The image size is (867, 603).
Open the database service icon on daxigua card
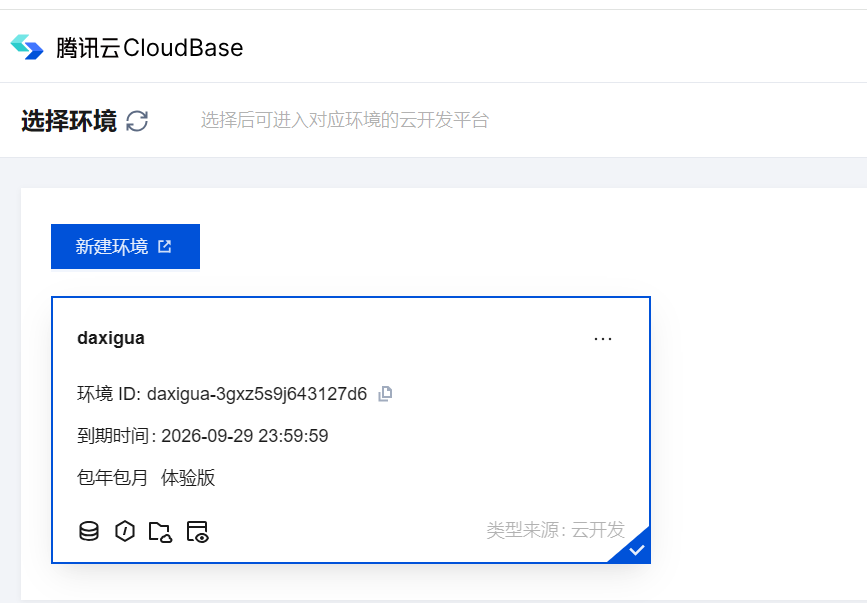pos(89,531)
